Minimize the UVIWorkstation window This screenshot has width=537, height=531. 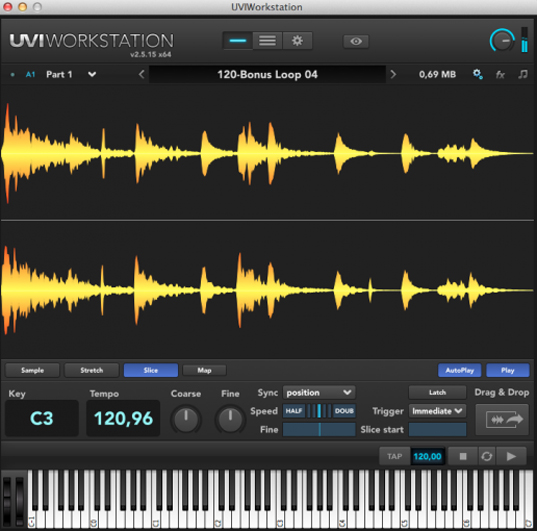pos(23,7)
